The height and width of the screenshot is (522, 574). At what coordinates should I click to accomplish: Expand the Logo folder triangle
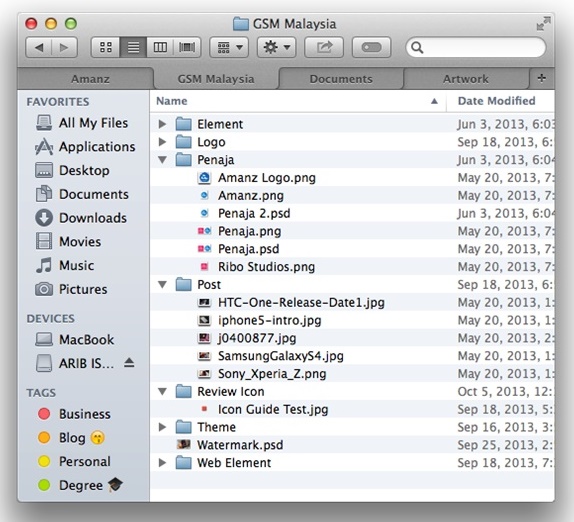click(x=162, y=142)
